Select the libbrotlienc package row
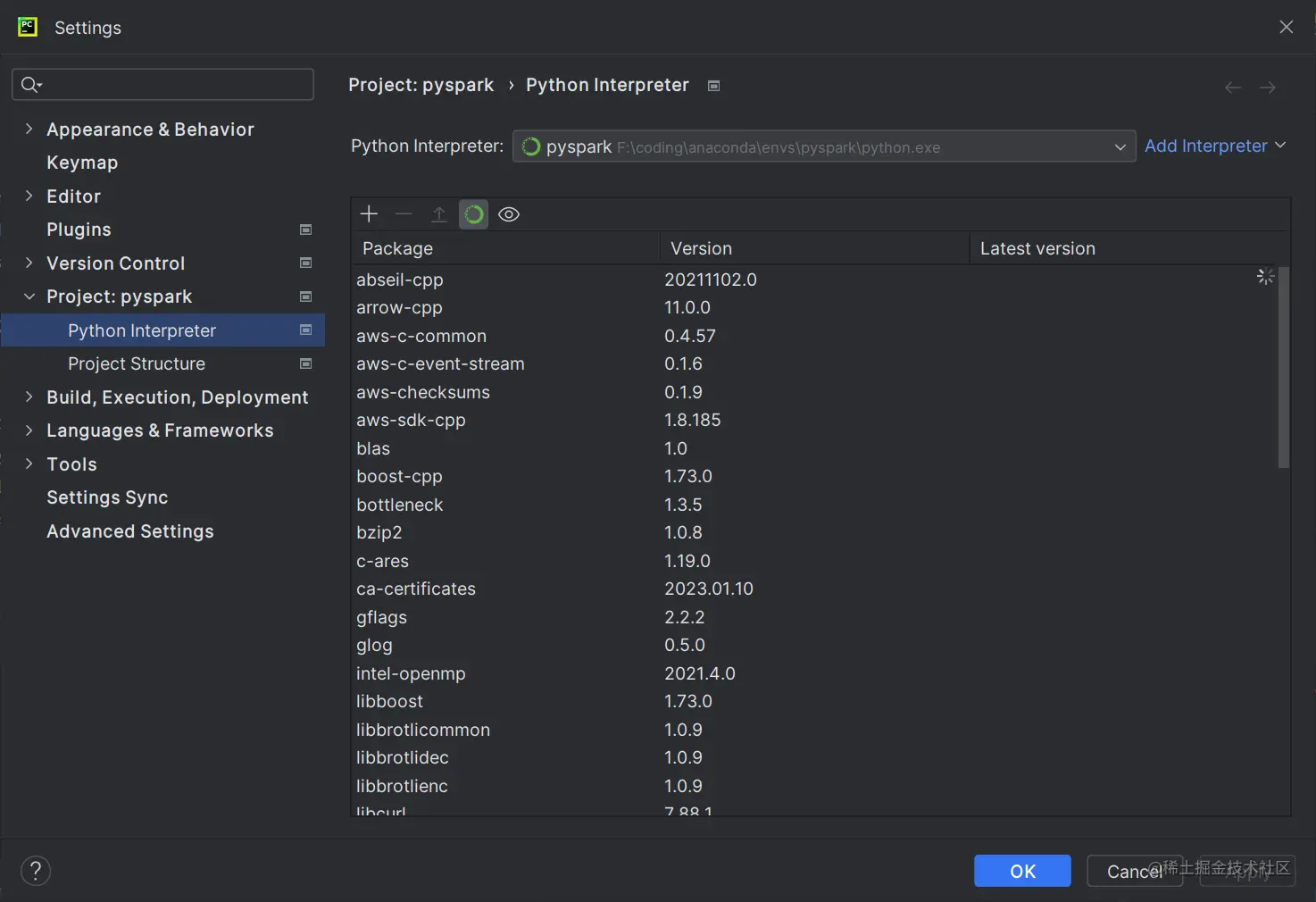The height and width of the screenshot is (902, 1316). [815, 786]
